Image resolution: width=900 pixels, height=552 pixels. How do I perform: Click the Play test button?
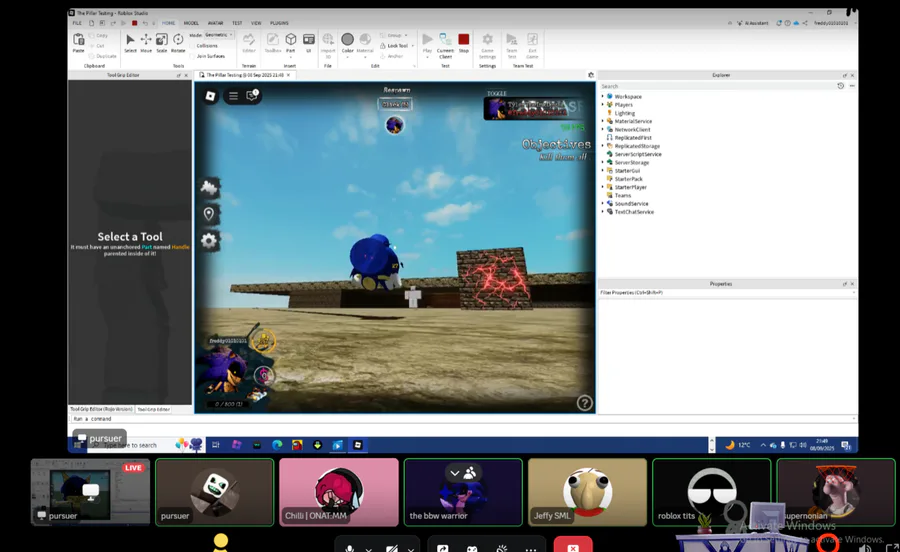coord(427,43)
